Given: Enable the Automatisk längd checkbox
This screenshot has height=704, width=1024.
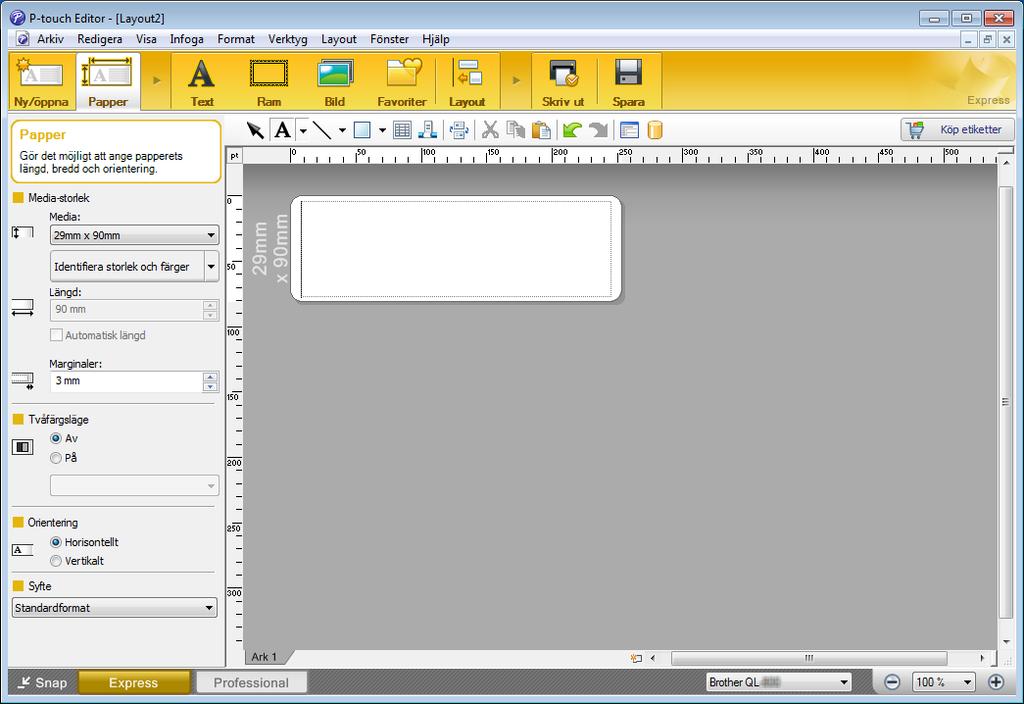Looking at the screenshot, I should [x=56, y=335].
